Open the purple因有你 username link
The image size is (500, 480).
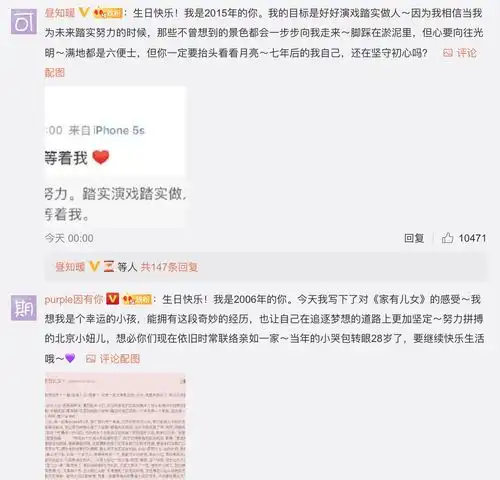pos(74,299)
